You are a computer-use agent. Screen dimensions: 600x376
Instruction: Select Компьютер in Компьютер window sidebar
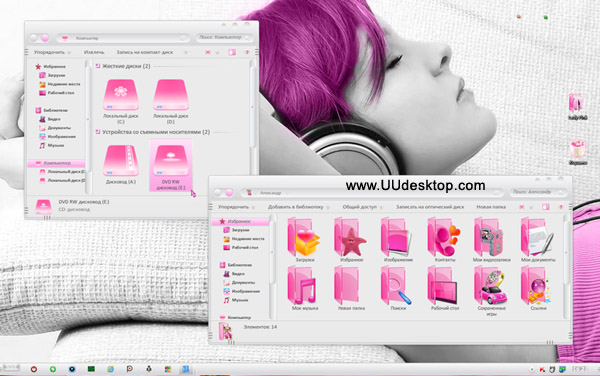[x=56, y=163]
